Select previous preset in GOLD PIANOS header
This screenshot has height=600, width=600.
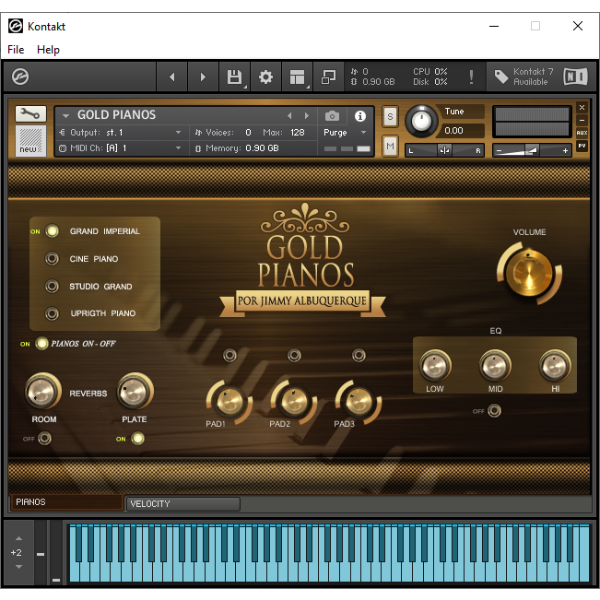tap(290, 116)
